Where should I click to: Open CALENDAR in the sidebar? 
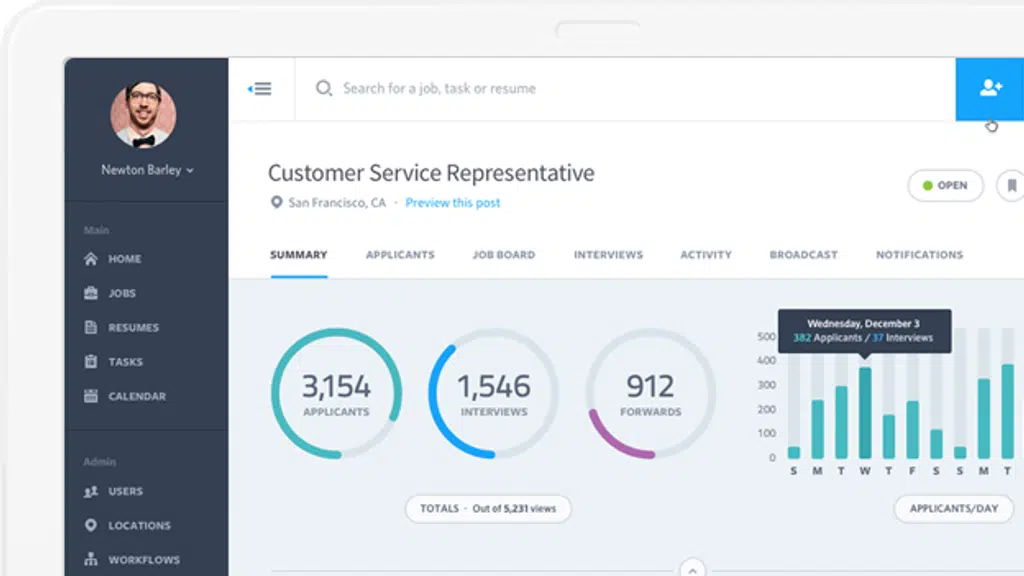137,396
